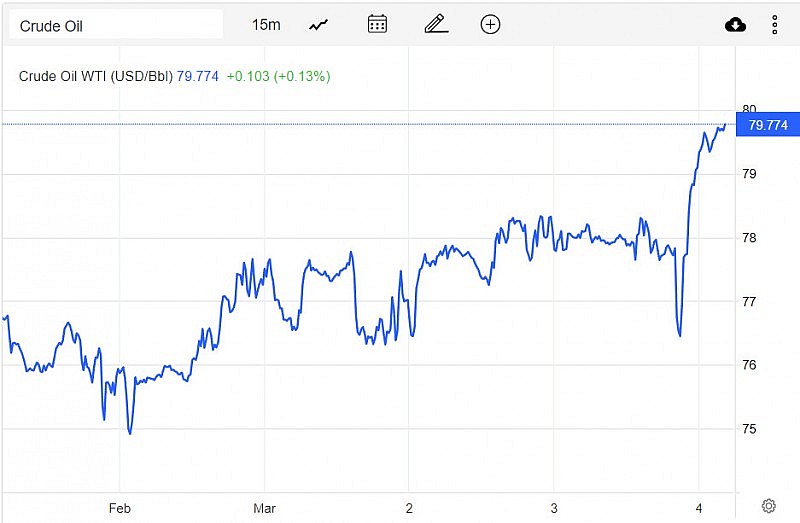Image resolution: width=800 pixels, height=523 pixels.
Task: Open the calendar date range picker
Action: (377, 24)
